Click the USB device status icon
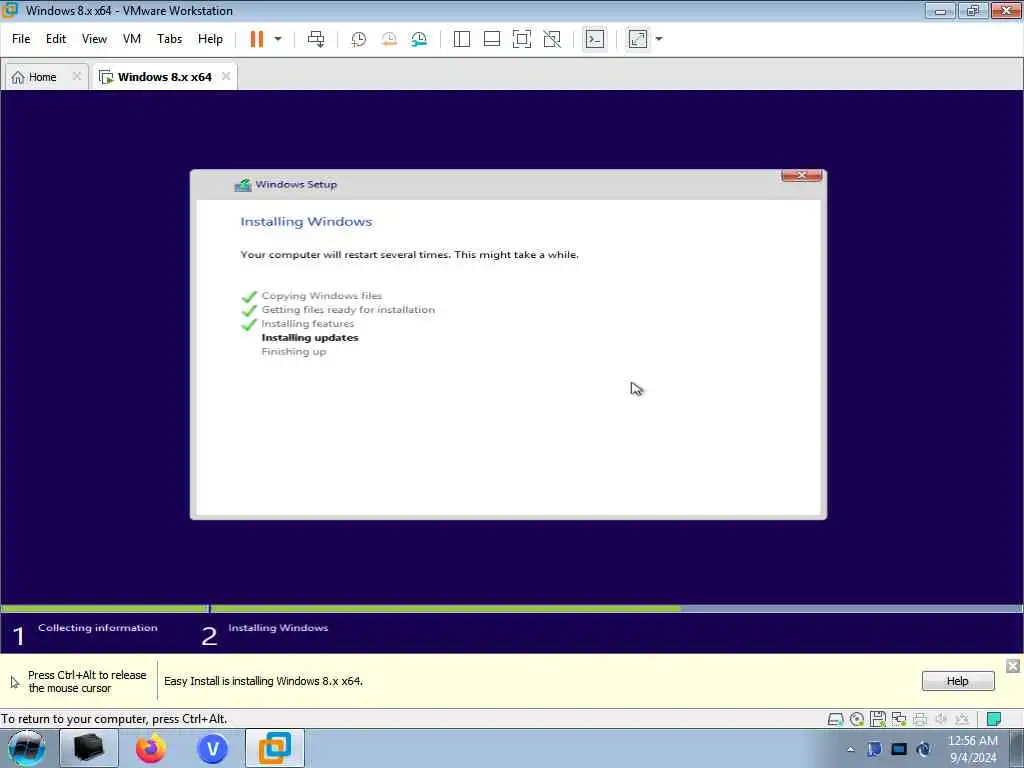1024x768 pixels. click(962, 720)
